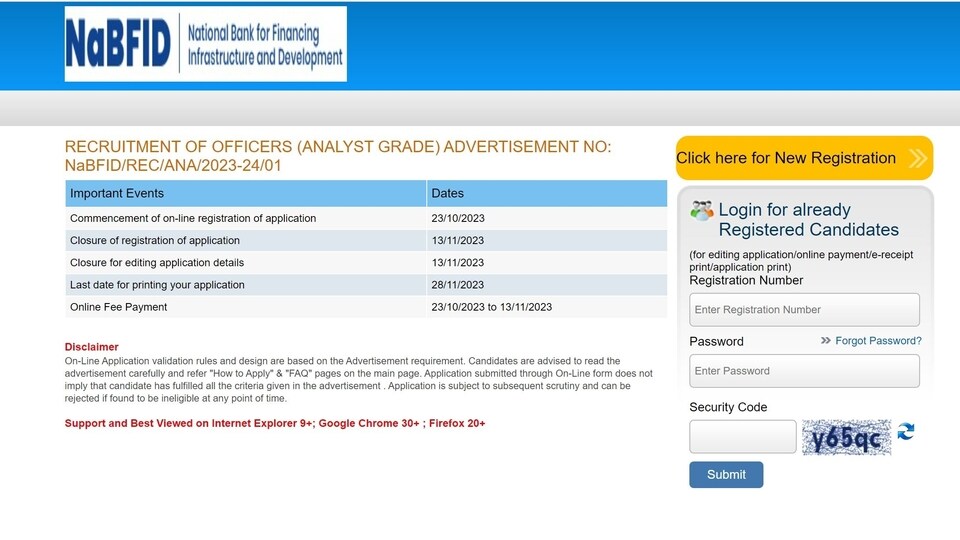Submit the login form

pos(726,474)
